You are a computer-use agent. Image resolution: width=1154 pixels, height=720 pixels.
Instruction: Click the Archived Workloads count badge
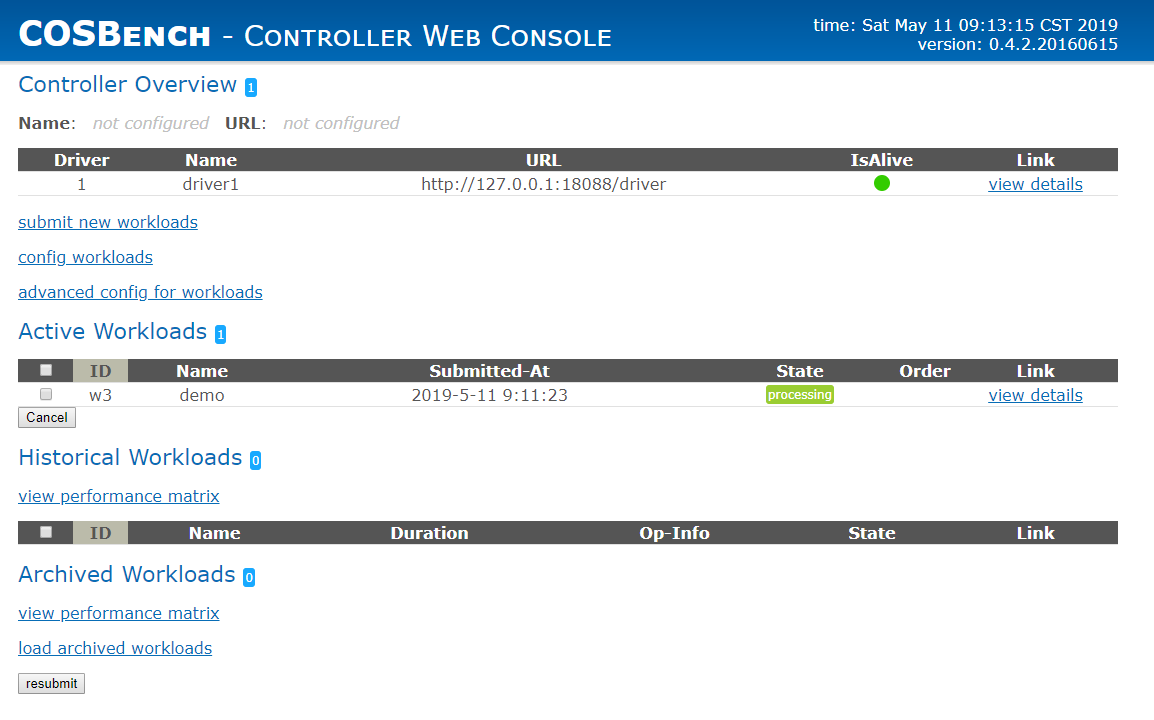click(x=249, y=578)
